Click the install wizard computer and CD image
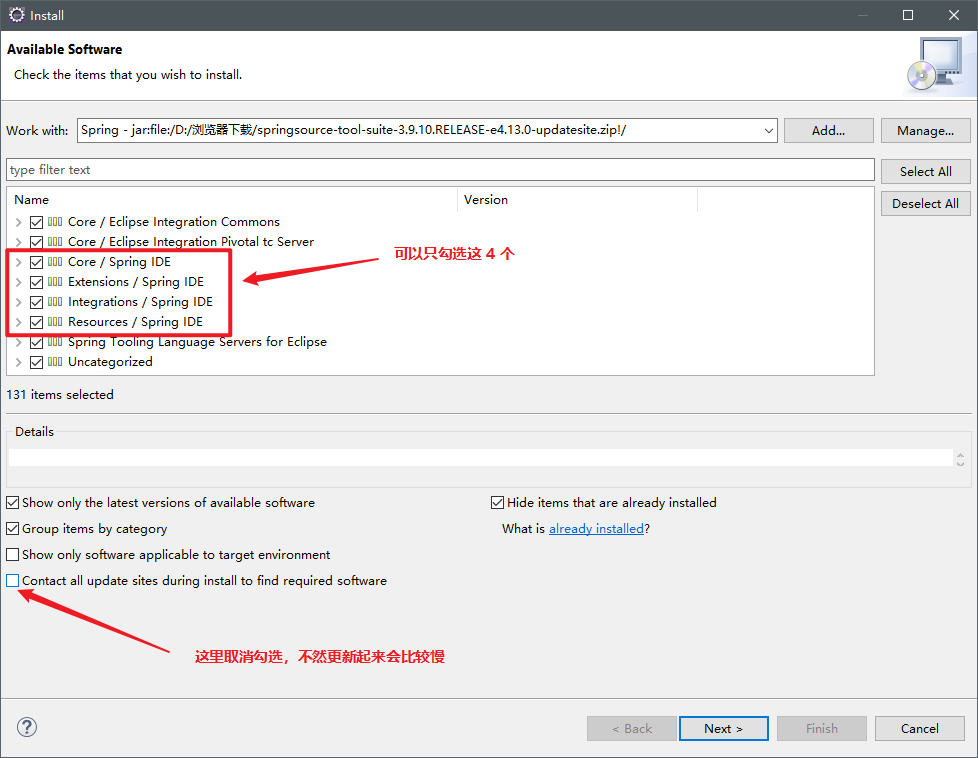The width and height of the screenshot is (978, 758). tap(936, 64)
